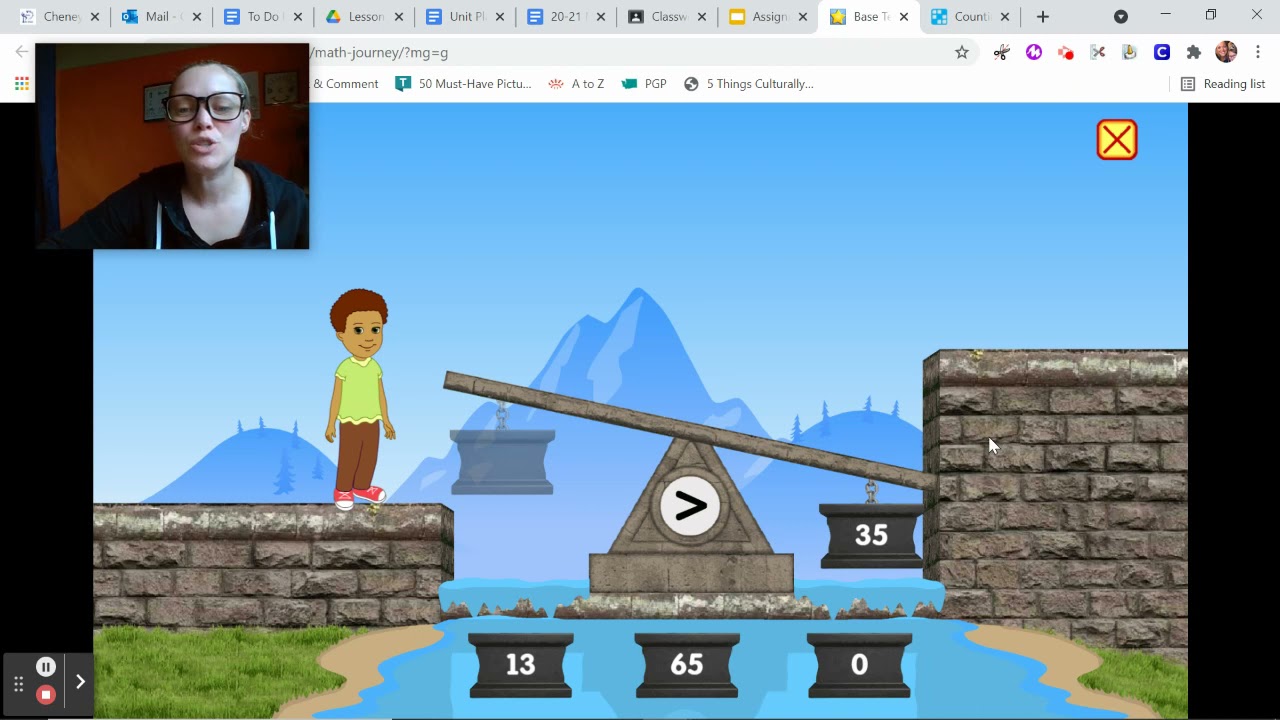Open the Chrome three-dot menu

[1258, 52]
